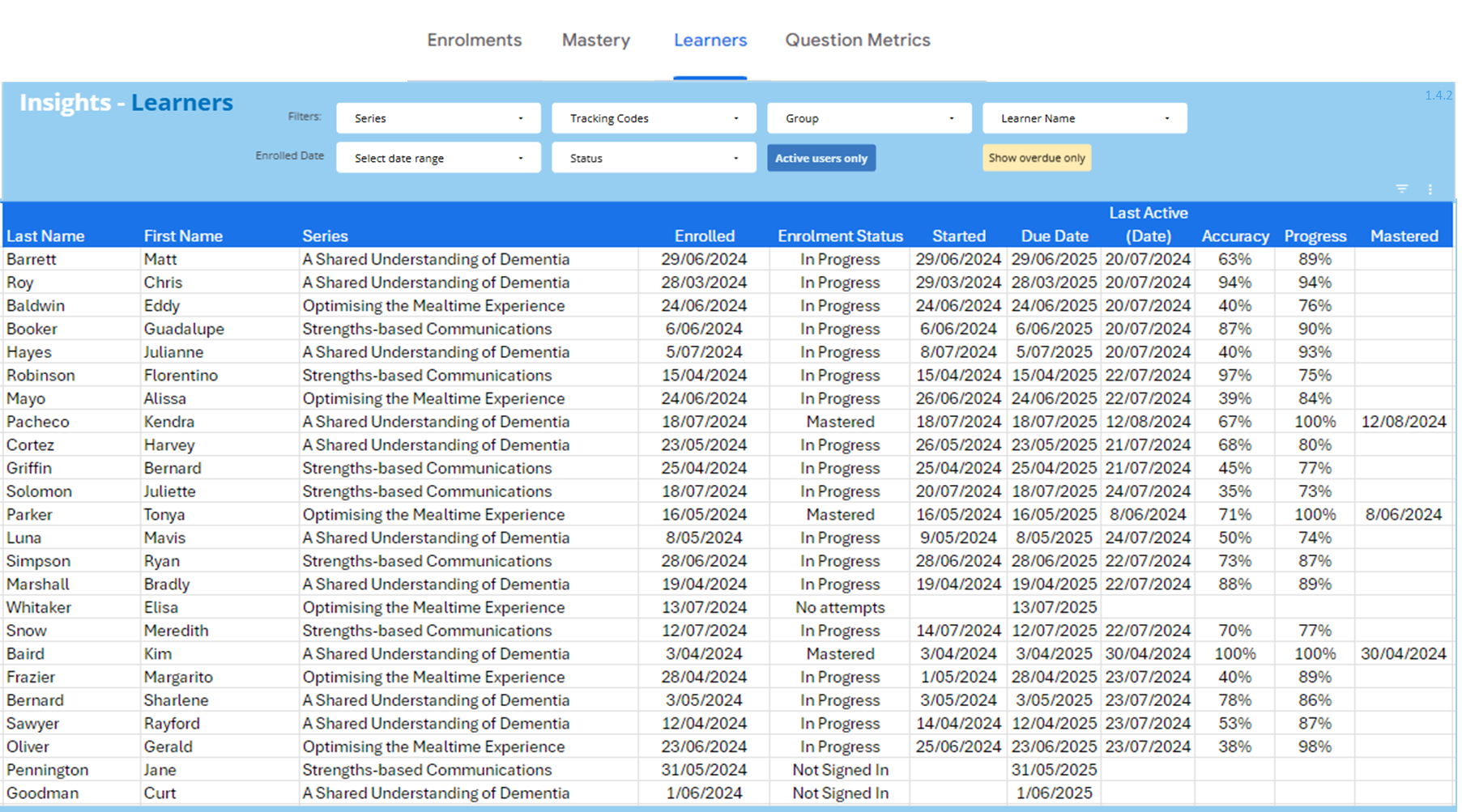Toggle the Active users only filter
The height and width of the screenshot is (812, 1462).
[821, 158]
